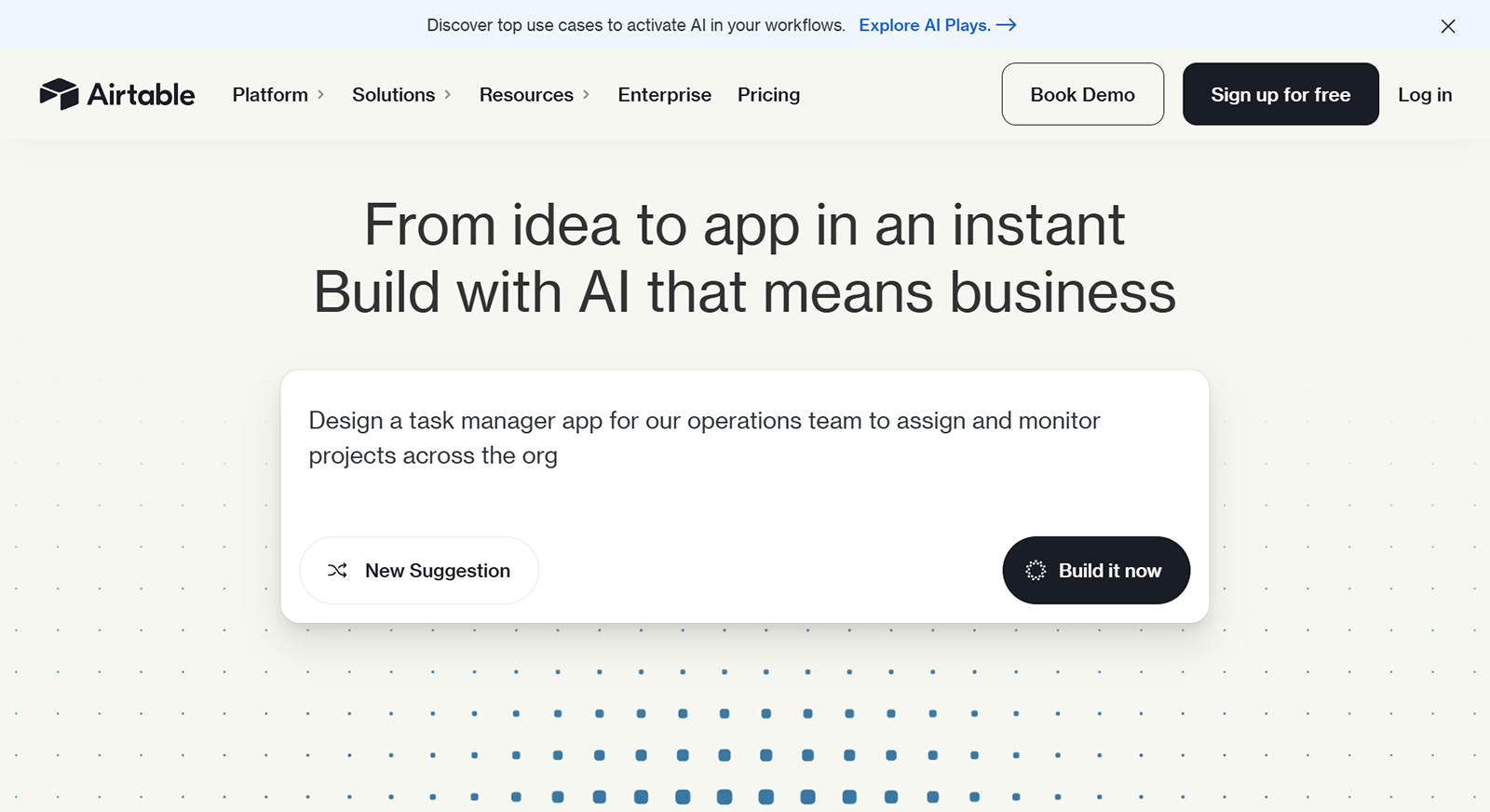Screen dimensions: 1490x812
Task: Click into the app idea prompt text
Action: (703, 438)
